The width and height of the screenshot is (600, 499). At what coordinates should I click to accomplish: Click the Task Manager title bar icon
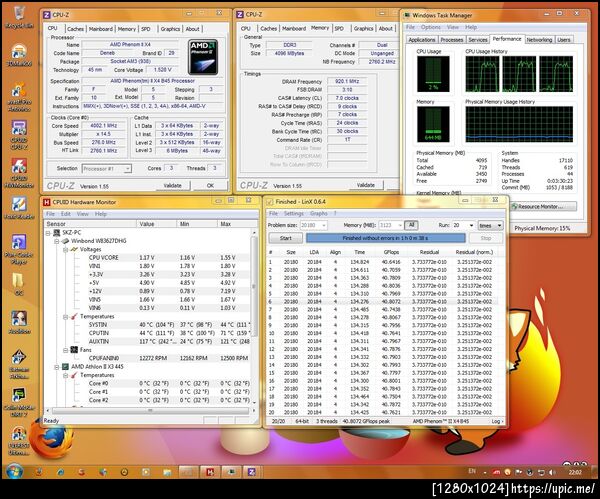point(407,15)
